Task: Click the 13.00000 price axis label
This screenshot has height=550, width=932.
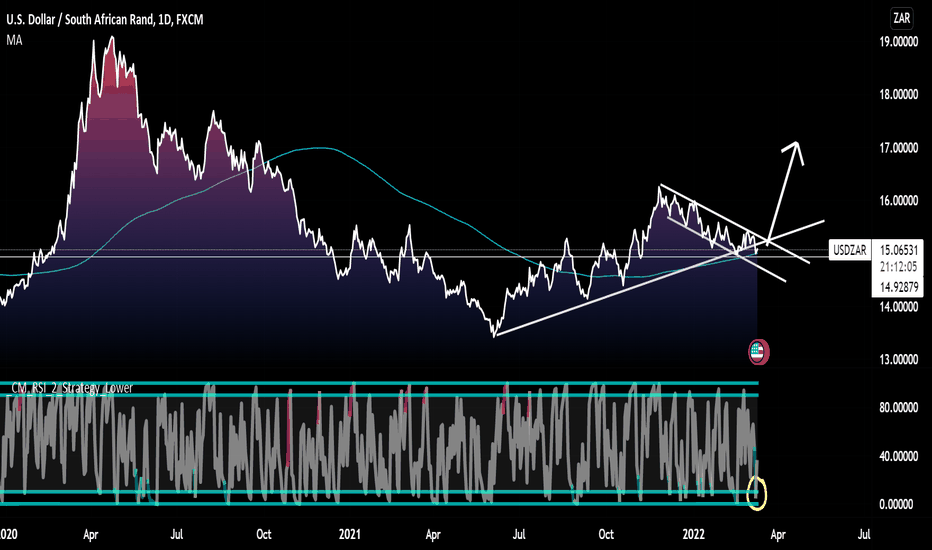Action: [x=899, y=360]
